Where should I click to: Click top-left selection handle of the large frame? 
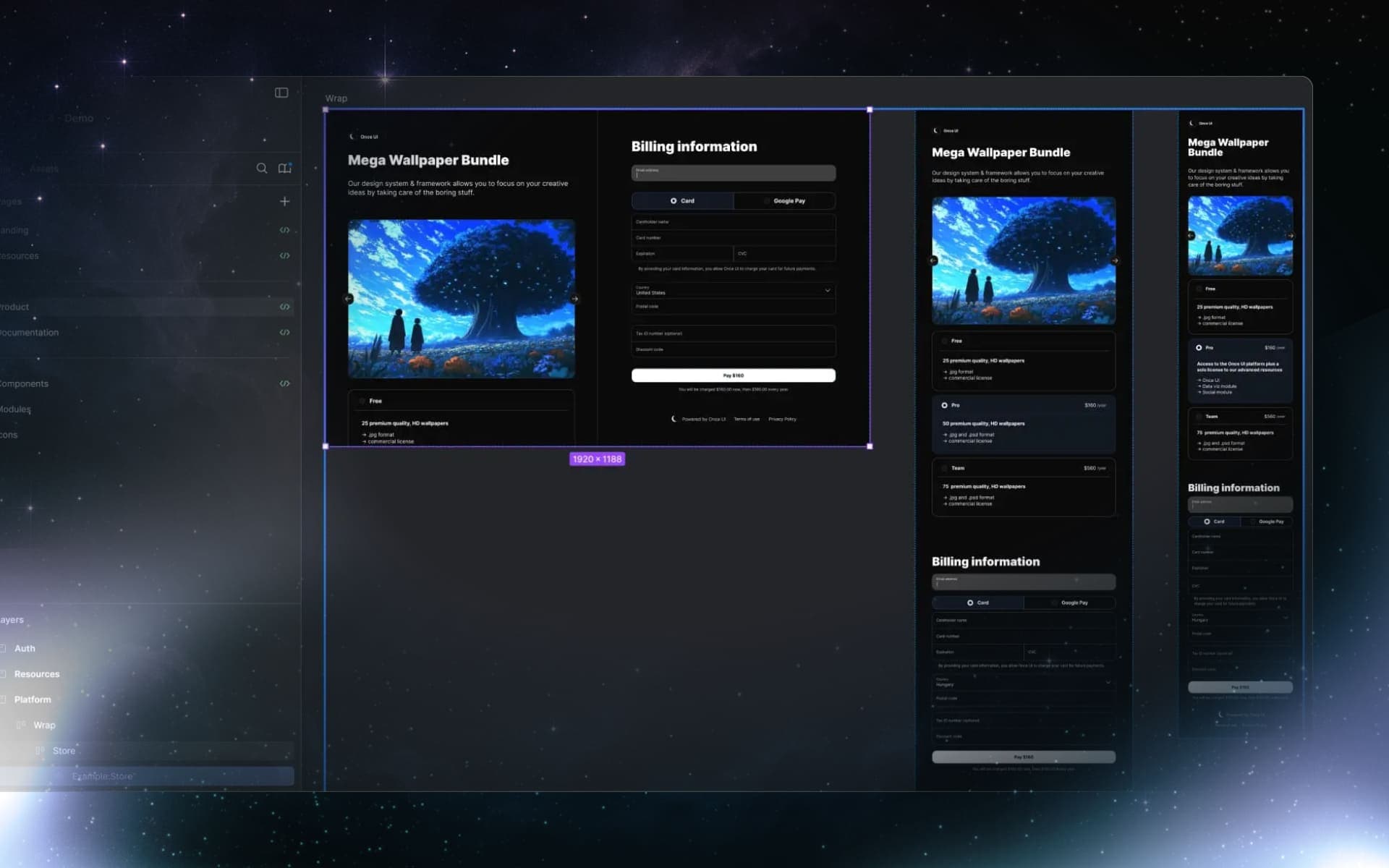coord(326,110)
